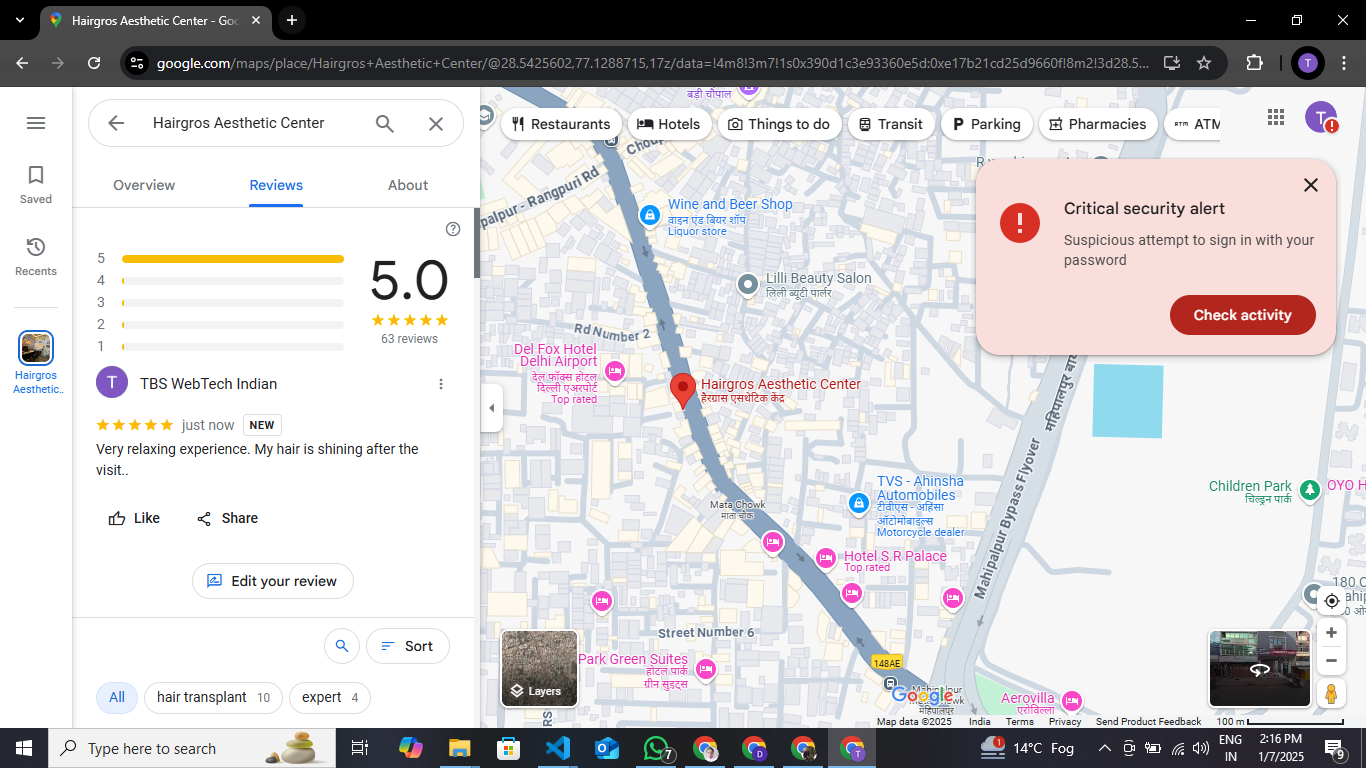Open the Google apps grid icon
Viewport: 1366px width, 768px height.
pyautogui.click(x=1276, y=117)
